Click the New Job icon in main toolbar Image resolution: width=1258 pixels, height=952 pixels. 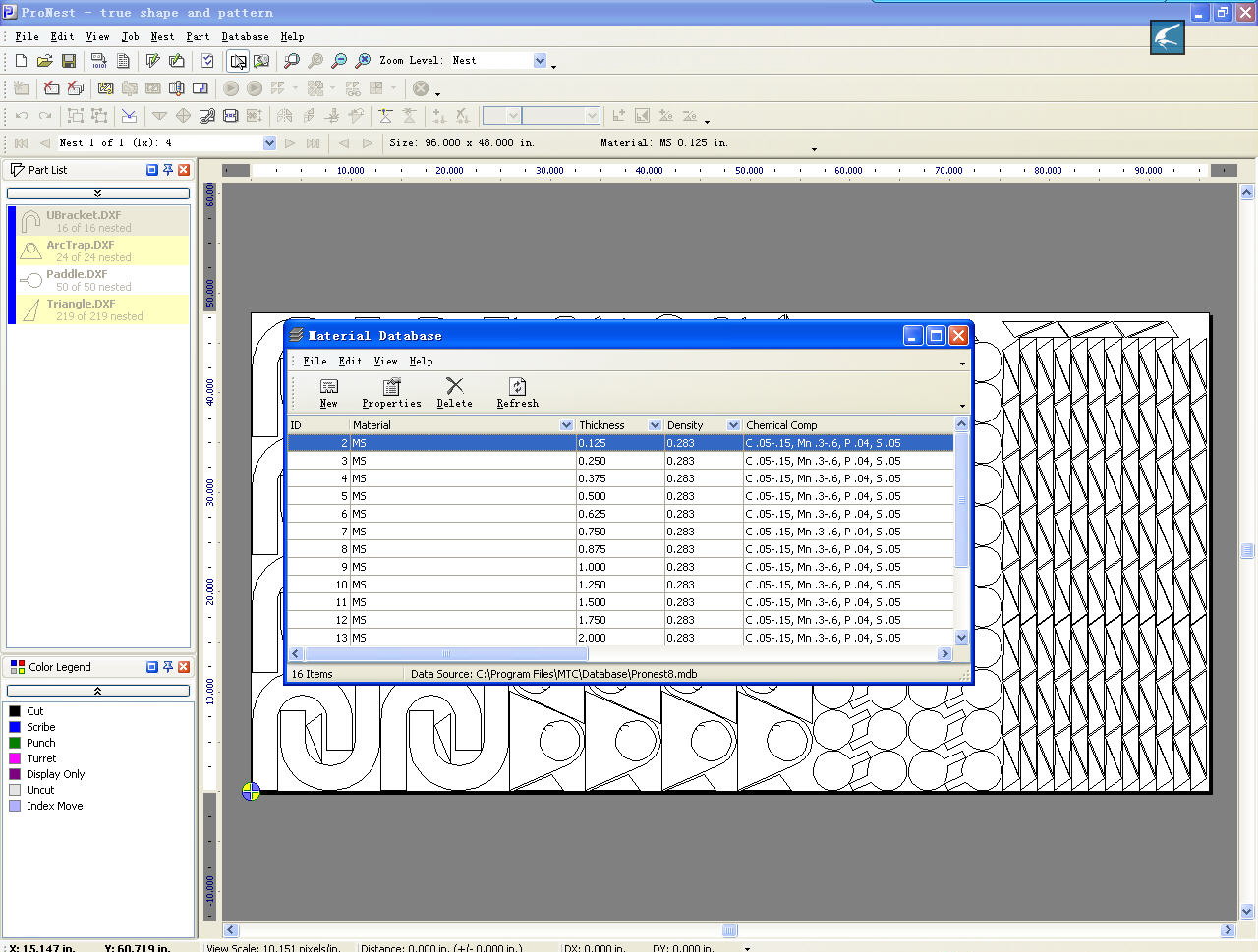21,61
